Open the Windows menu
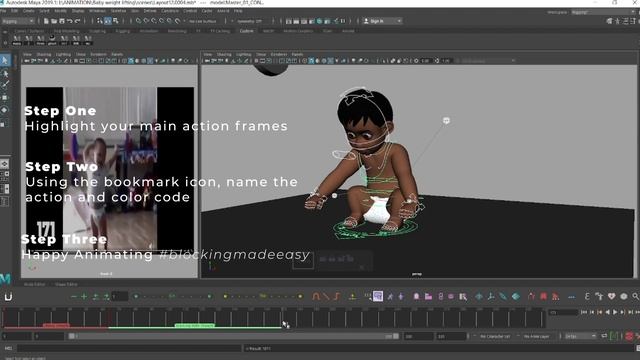 point(97,11)
